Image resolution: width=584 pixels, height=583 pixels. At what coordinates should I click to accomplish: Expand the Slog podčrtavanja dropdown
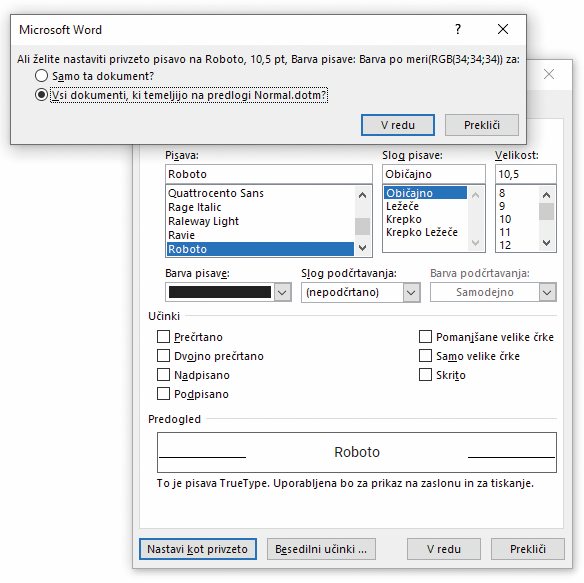(411, 292)
